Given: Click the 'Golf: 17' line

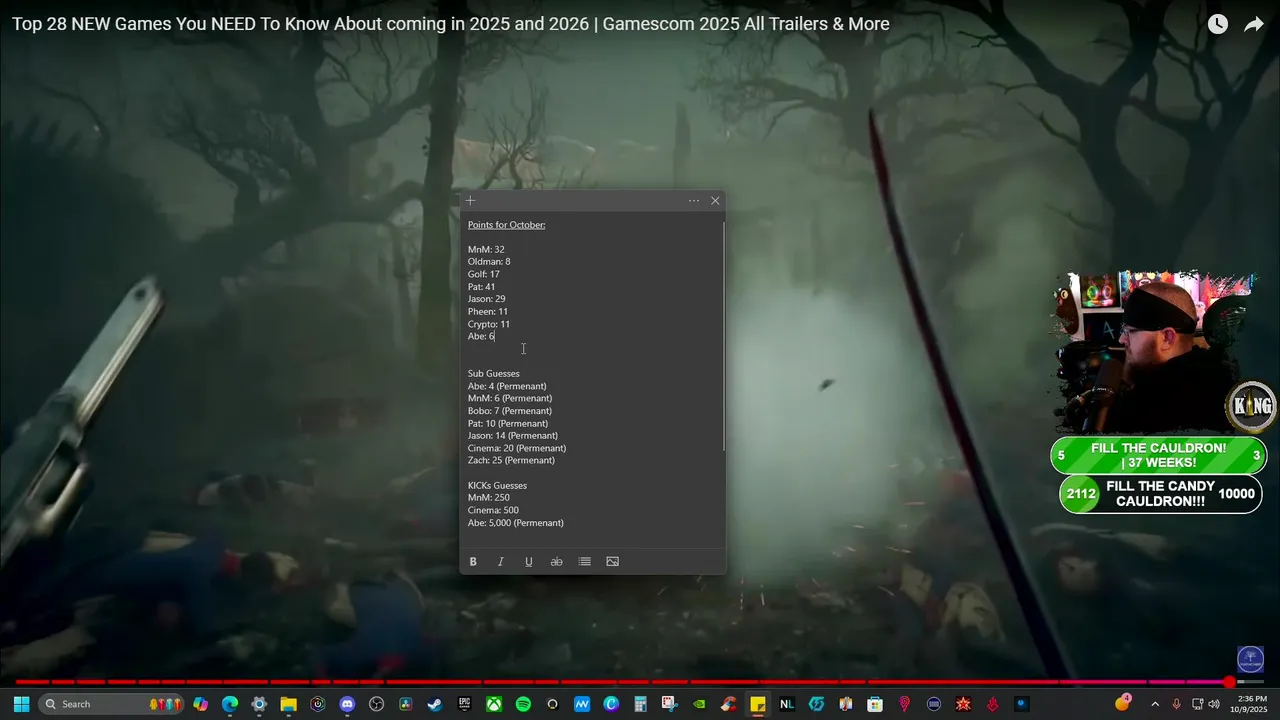Looking at the screenshot, I should 484,274.
